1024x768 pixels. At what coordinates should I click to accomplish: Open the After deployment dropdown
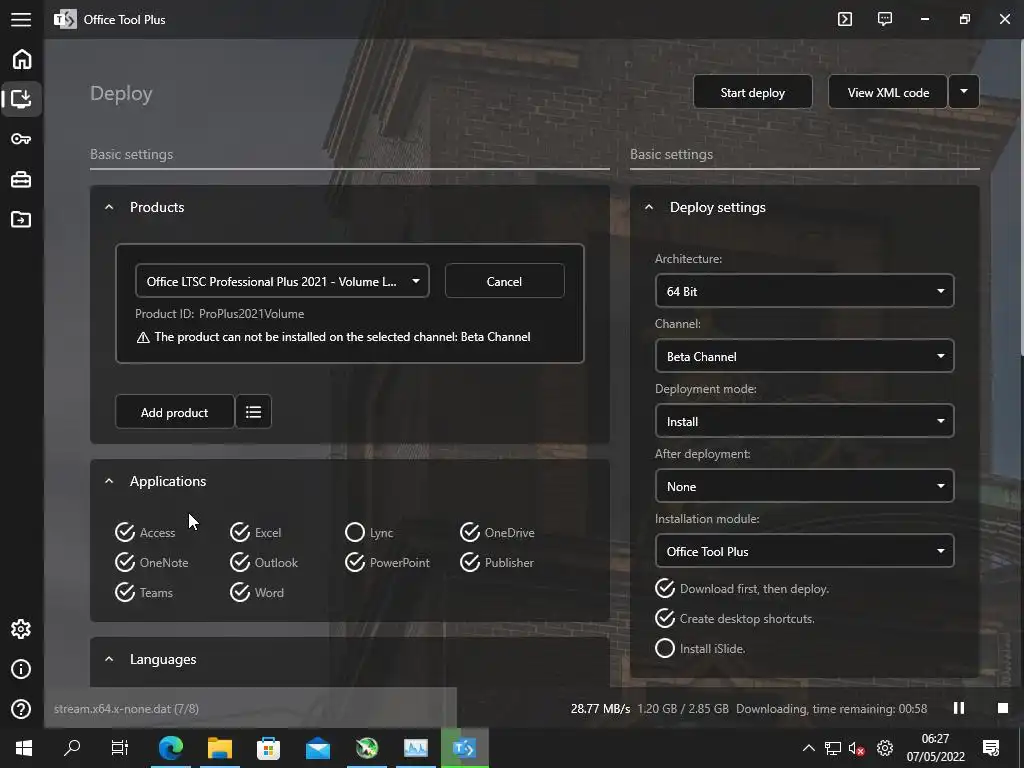point(804,487)
